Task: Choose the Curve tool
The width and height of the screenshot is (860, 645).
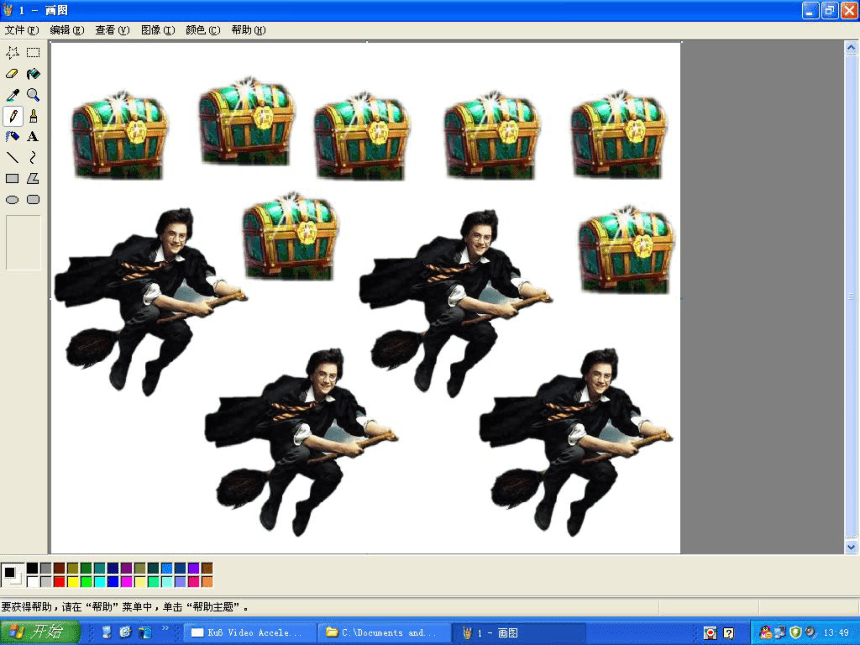Action: point(33,158)
